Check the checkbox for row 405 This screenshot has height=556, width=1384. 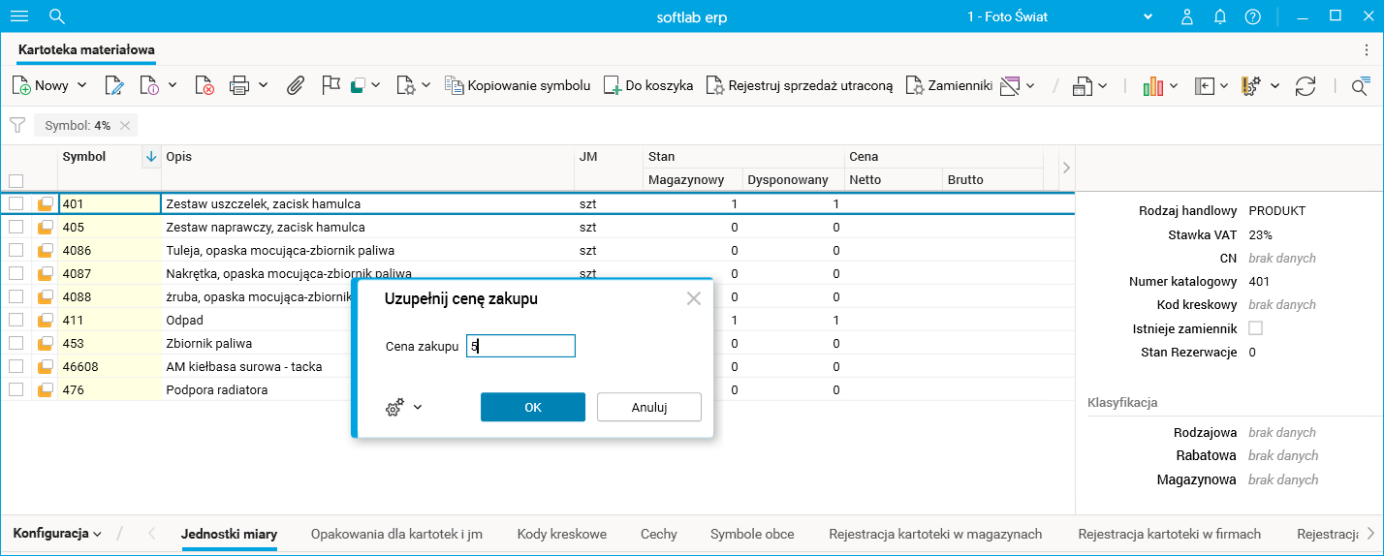click(16, 227)
